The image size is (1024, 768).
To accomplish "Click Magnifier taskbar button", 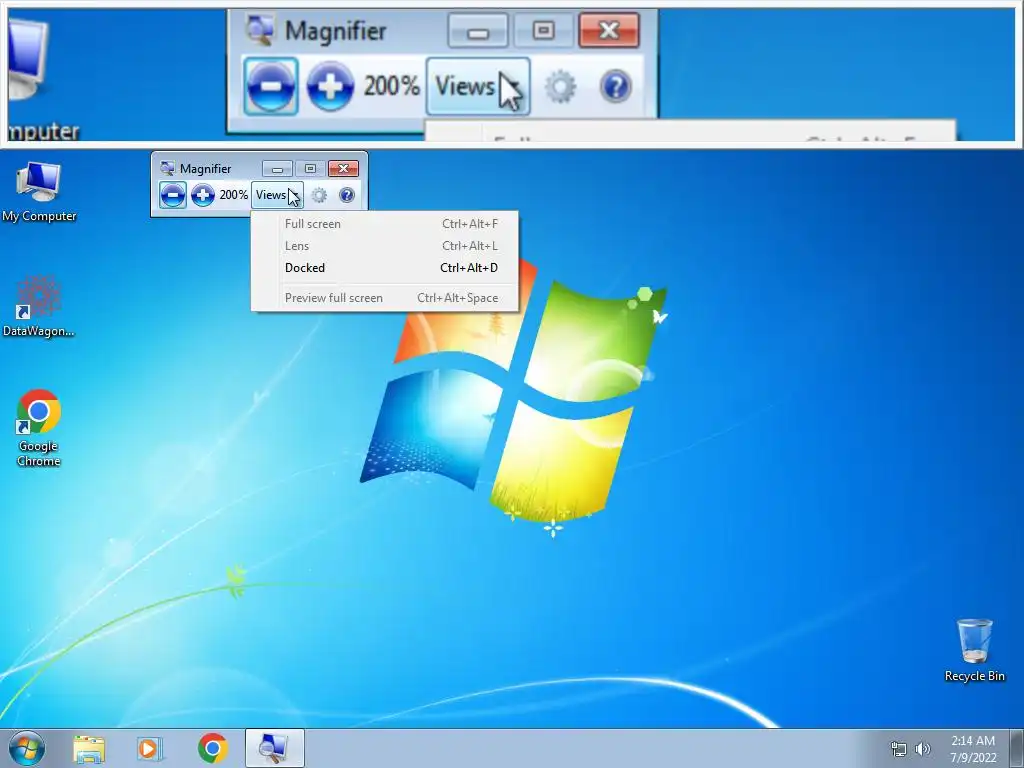I will [274, 748].
